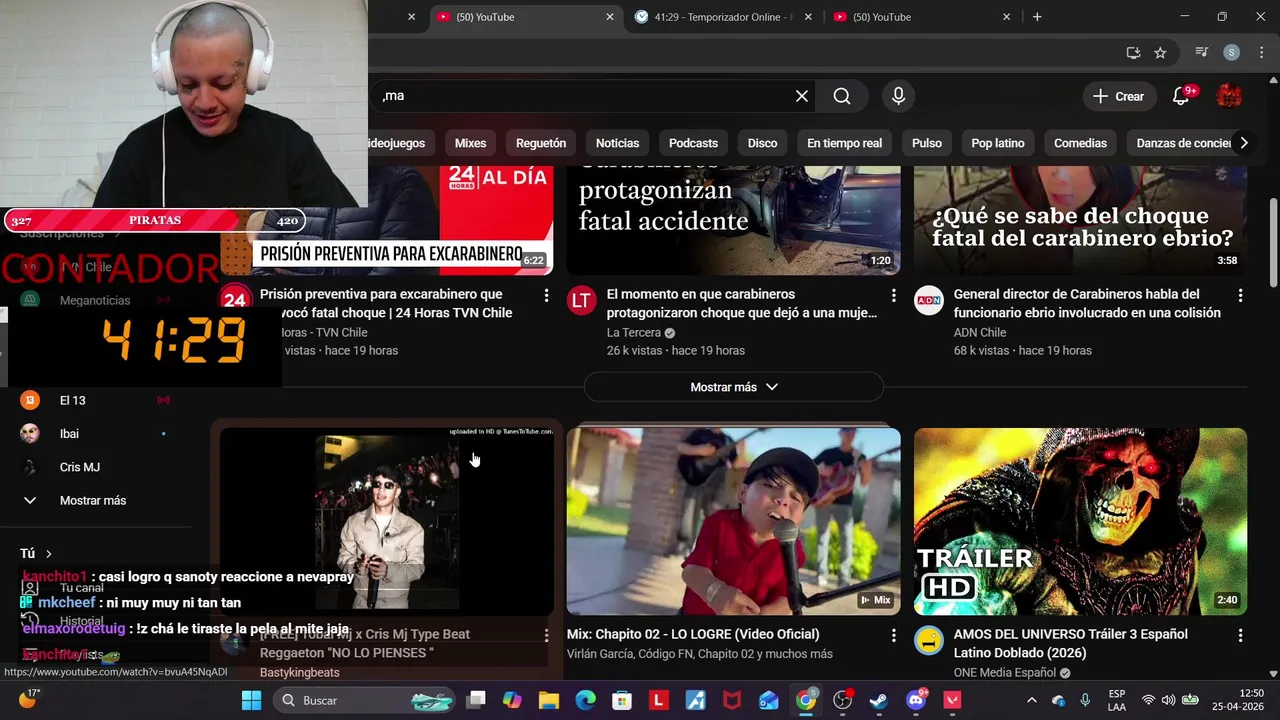This screenshot has width=1280, height=720.
Task: Open File Explorer from taskbar
Action: (549, 700)
